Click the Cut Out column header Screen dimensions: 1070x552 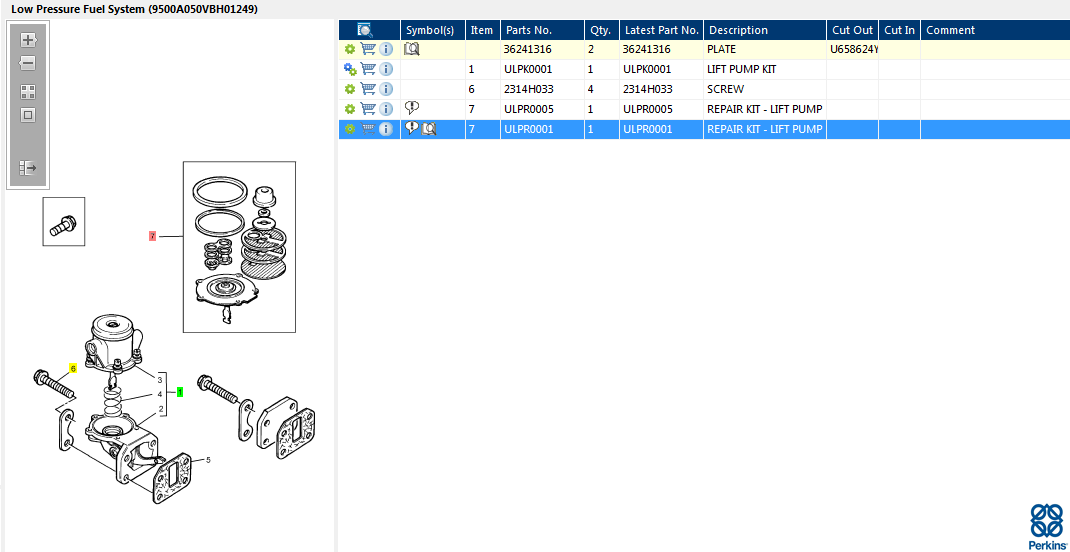(852, 30)
